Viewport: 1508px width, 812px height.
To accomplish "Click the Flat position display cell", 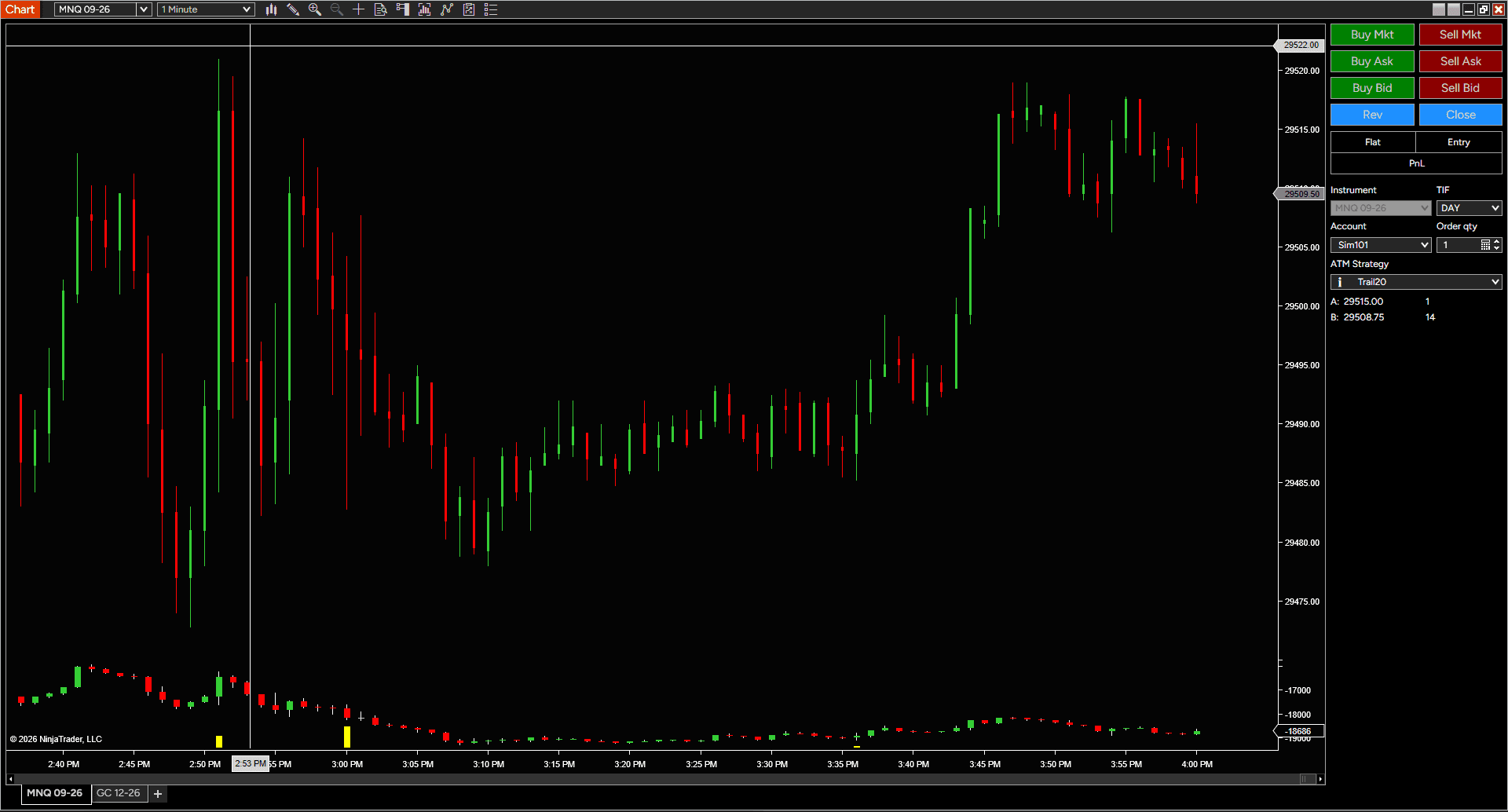I will (1373, 142).
